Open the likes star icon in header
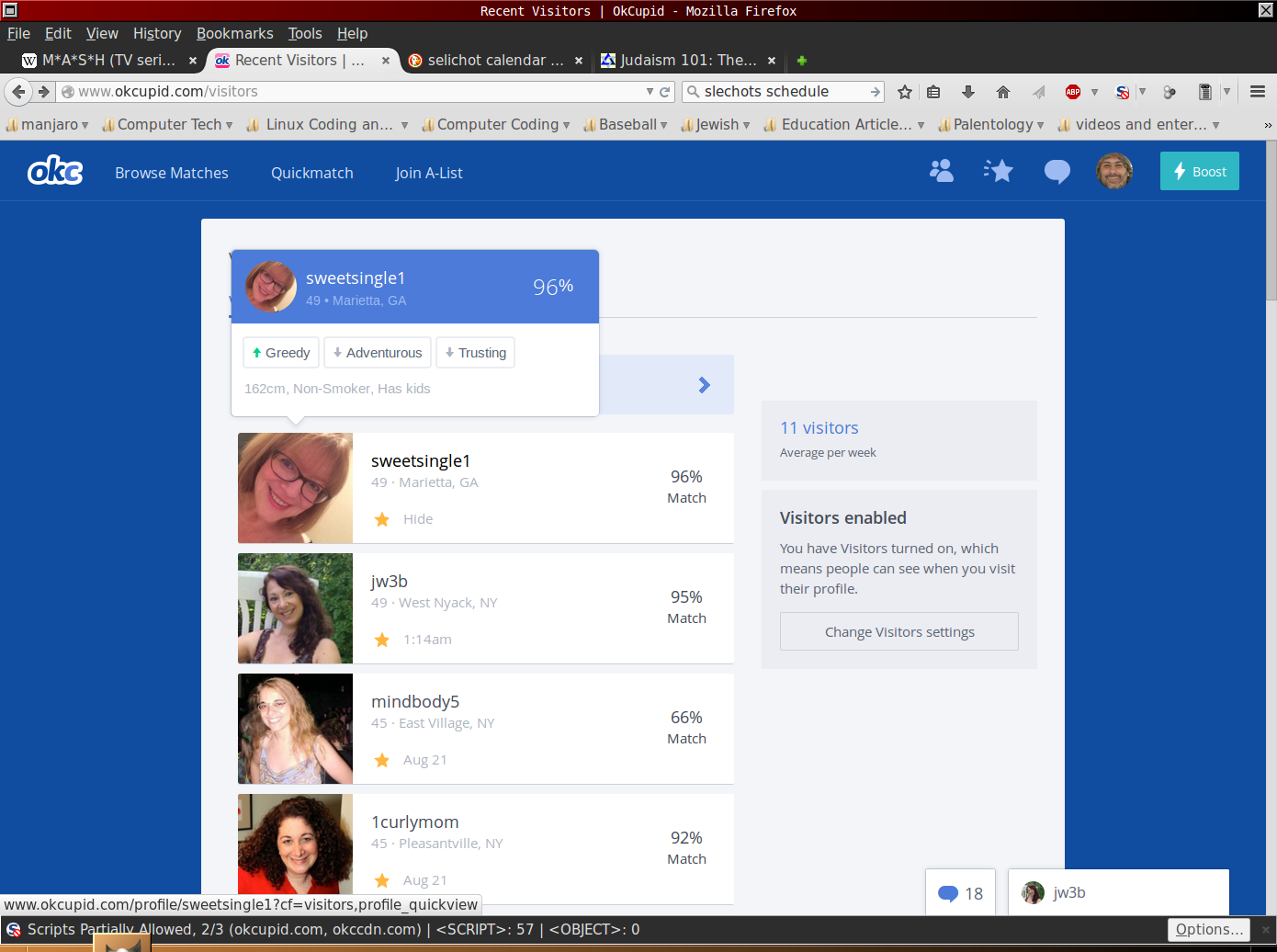The height and width of the screenshot is (952, 1277). click(x=999, y=171)
